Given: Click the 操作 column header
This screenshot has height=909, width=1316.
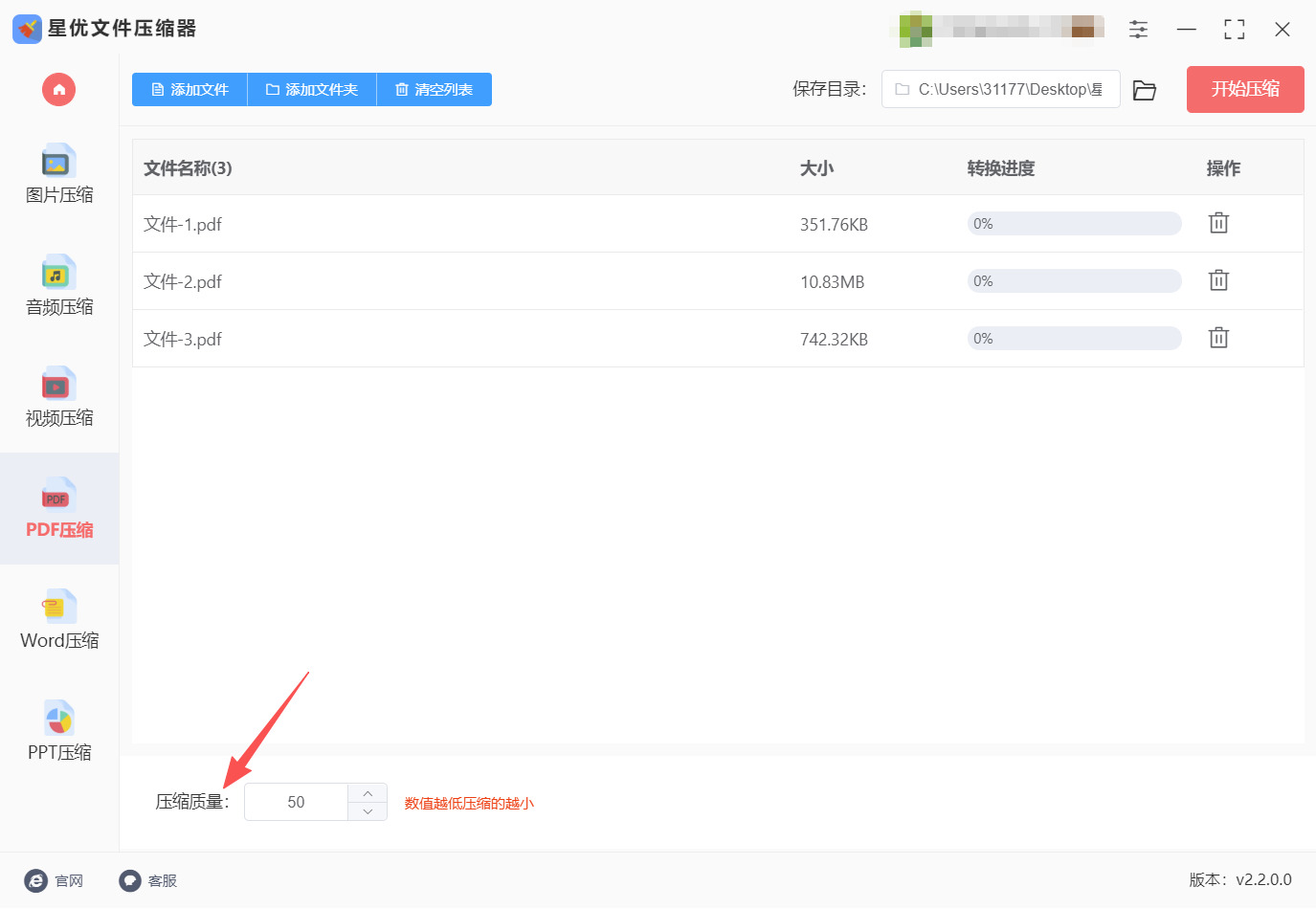Looking at the screenshot, I should point(1223,168).
